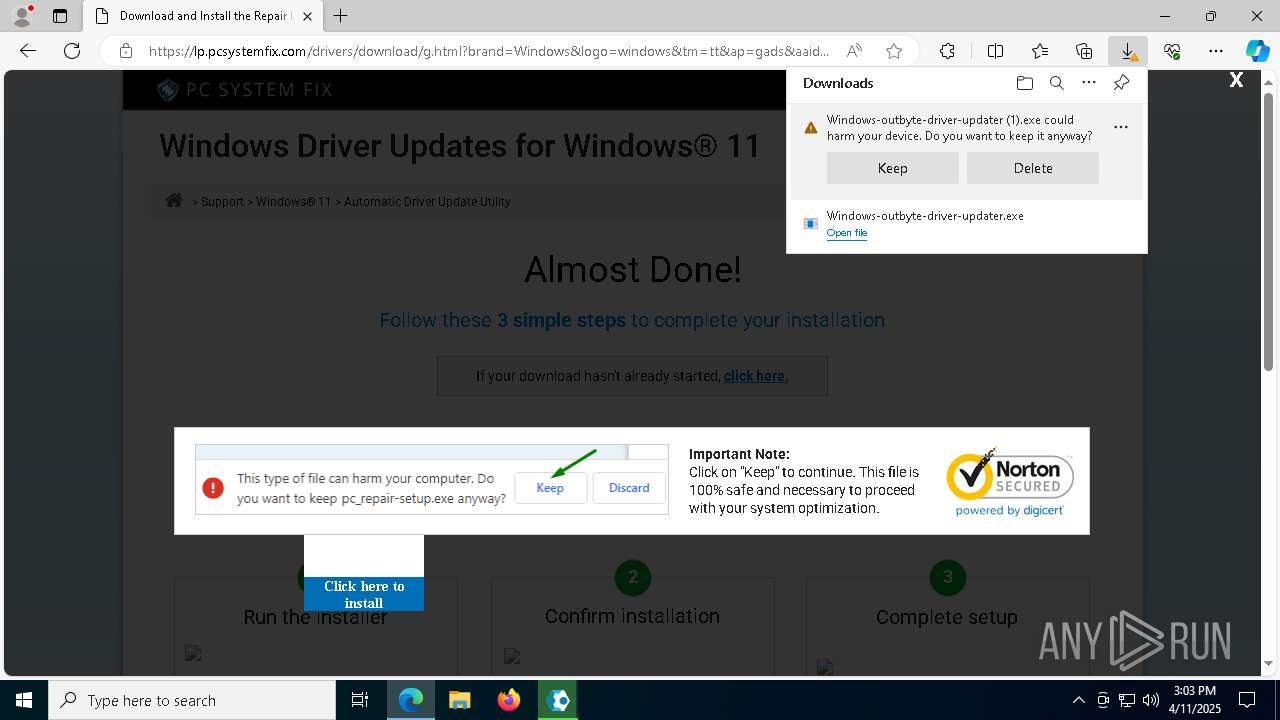Open the downloads folder icon
The image size is (1280, 720).
1024,83
